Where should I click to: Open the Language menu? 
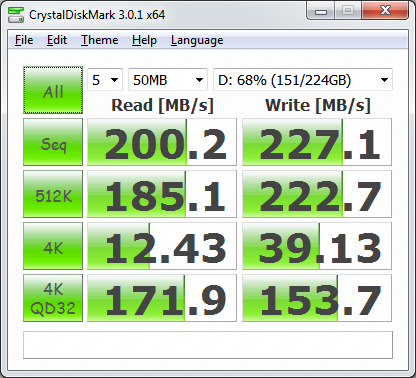[x=197, y=40]
